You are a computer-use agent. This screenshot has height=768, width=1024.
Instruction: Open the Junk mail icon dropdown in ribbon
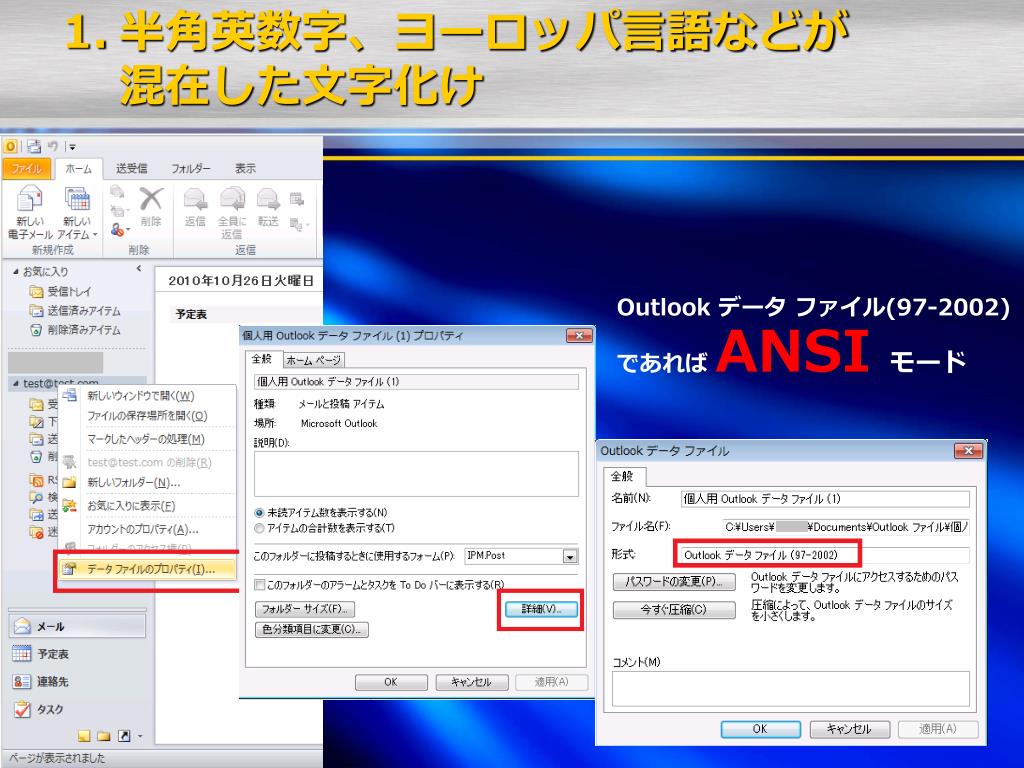tap(120, 230)
